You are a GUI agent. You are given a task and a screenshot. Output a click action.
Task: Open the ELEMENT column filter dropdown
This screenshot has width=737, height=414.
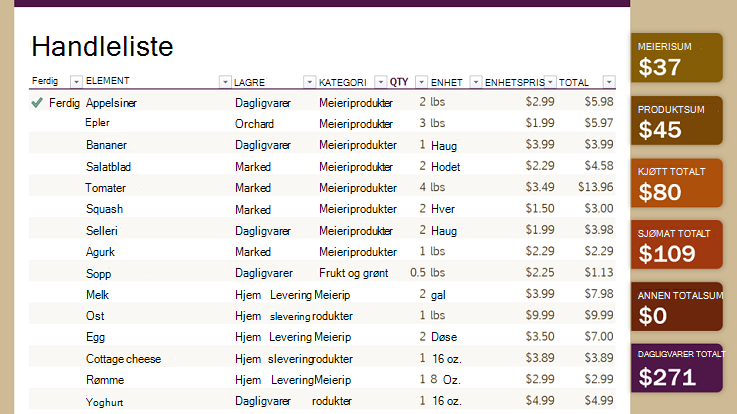pyautogui.click(x=225, y=82)
